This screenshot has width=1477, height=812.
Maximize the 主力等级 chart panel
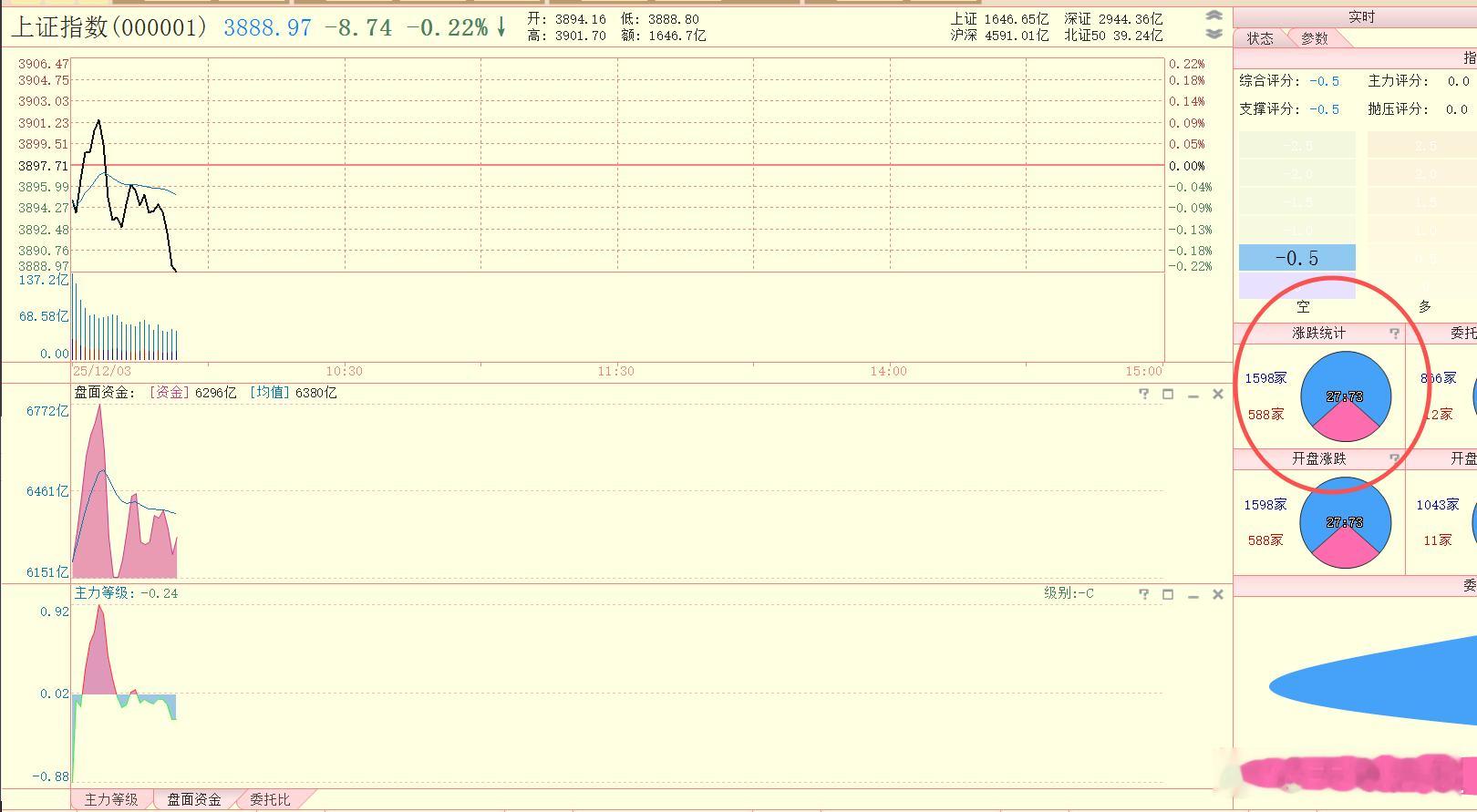[1168, 594]
